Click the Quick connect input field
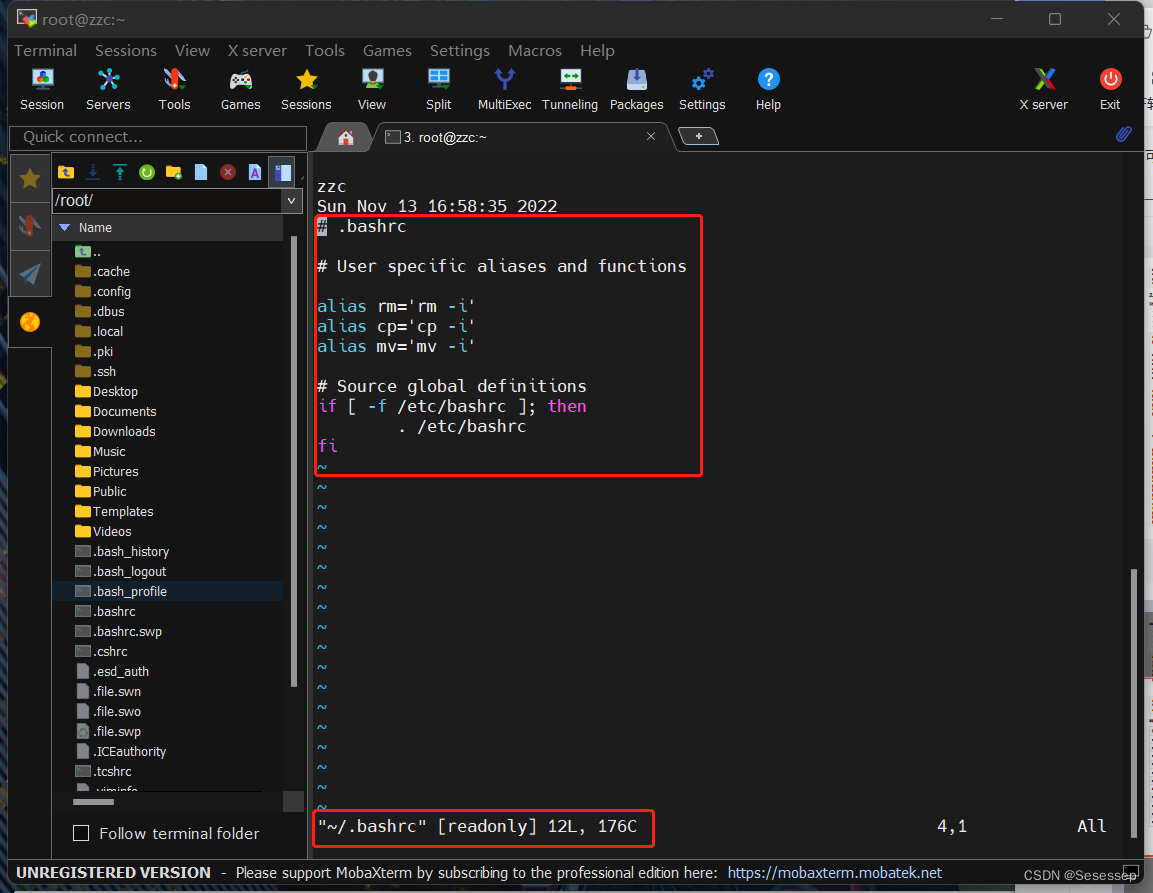1153x893 pixels. (157, 138)
